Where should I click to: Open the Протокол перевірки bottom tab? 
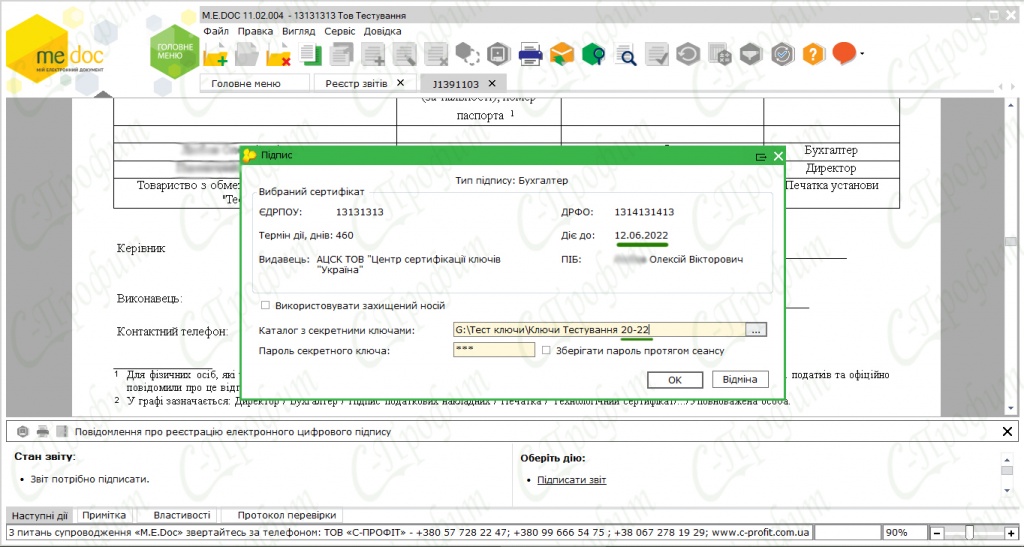287,515
